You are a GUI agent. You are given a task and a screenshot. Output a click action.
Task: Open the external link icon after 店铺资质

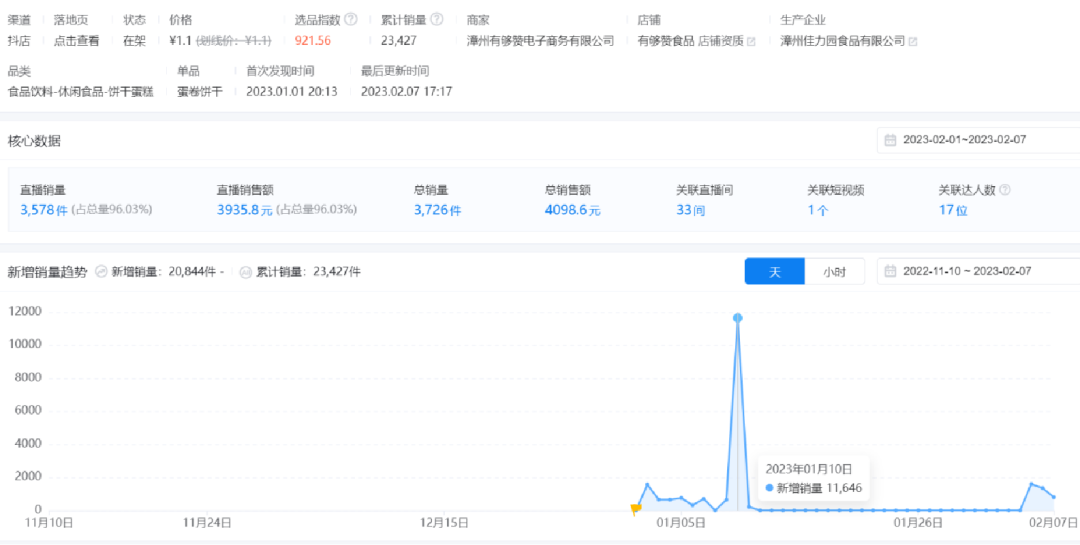[x=751, y=41]
